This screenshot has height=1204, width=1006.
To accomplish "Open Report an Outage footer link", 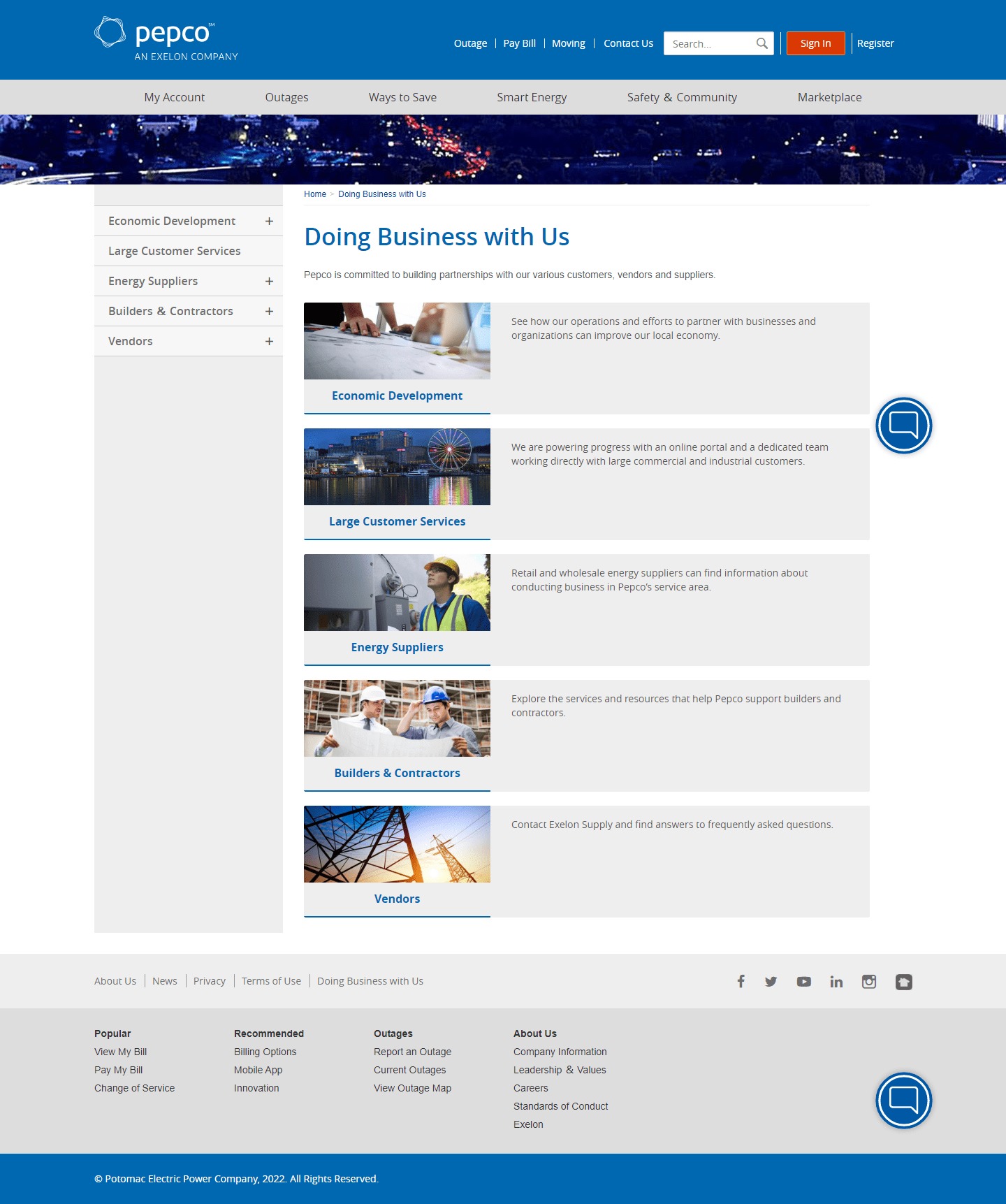I will (x=413, y=1052).
